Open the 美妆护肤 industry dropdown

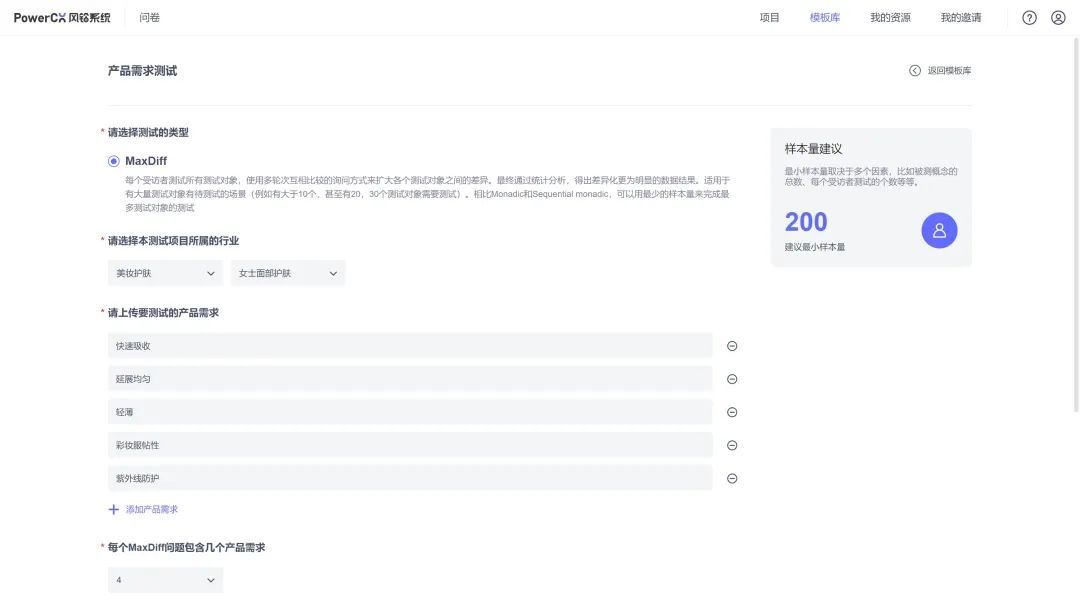165,273
